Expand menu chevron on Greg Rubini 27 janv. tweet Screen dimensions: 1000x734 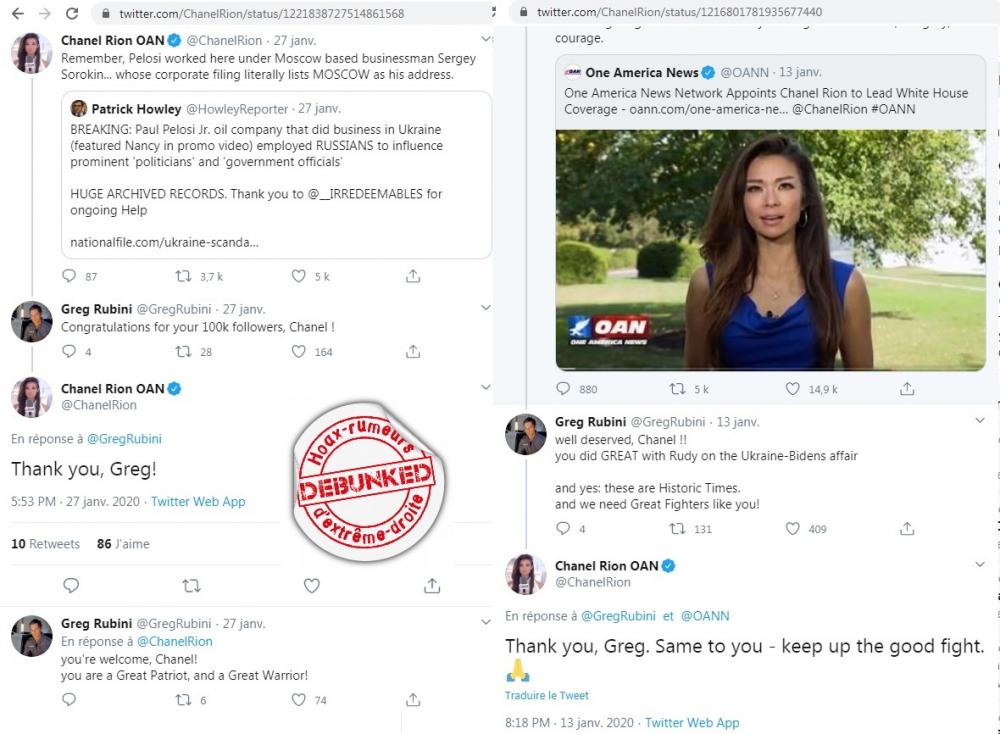[486, 308]
